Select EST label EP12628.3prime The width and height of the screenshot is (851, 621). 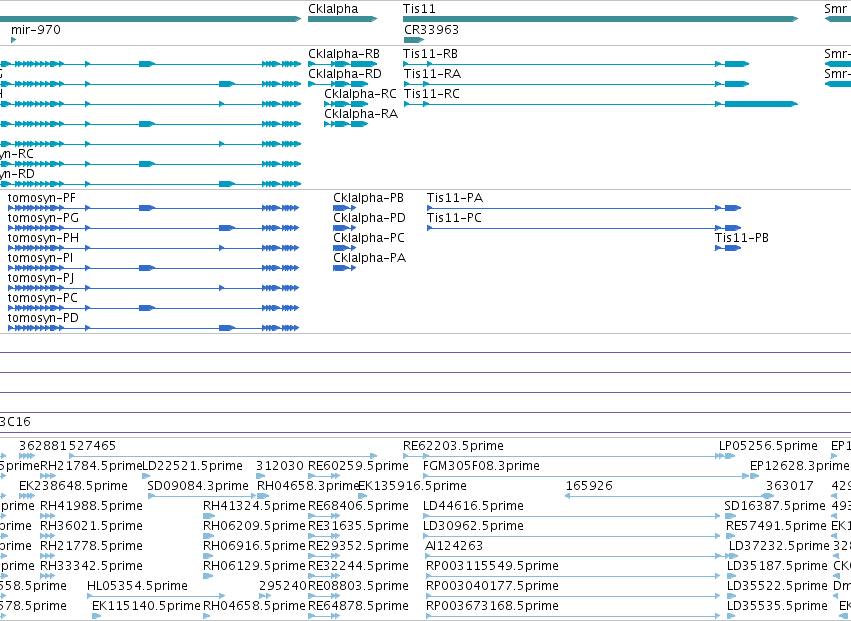coord(799,466)
